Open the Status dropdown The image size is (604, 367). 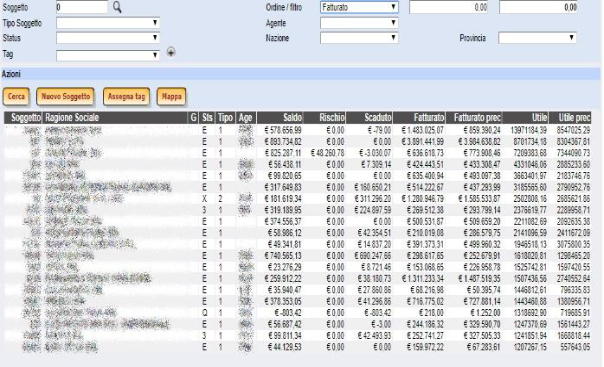pos(108,38)
